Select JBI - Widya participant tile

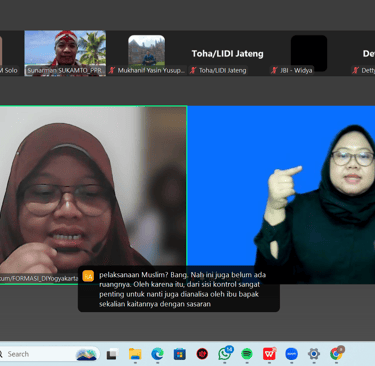click(x=309, y=53)
